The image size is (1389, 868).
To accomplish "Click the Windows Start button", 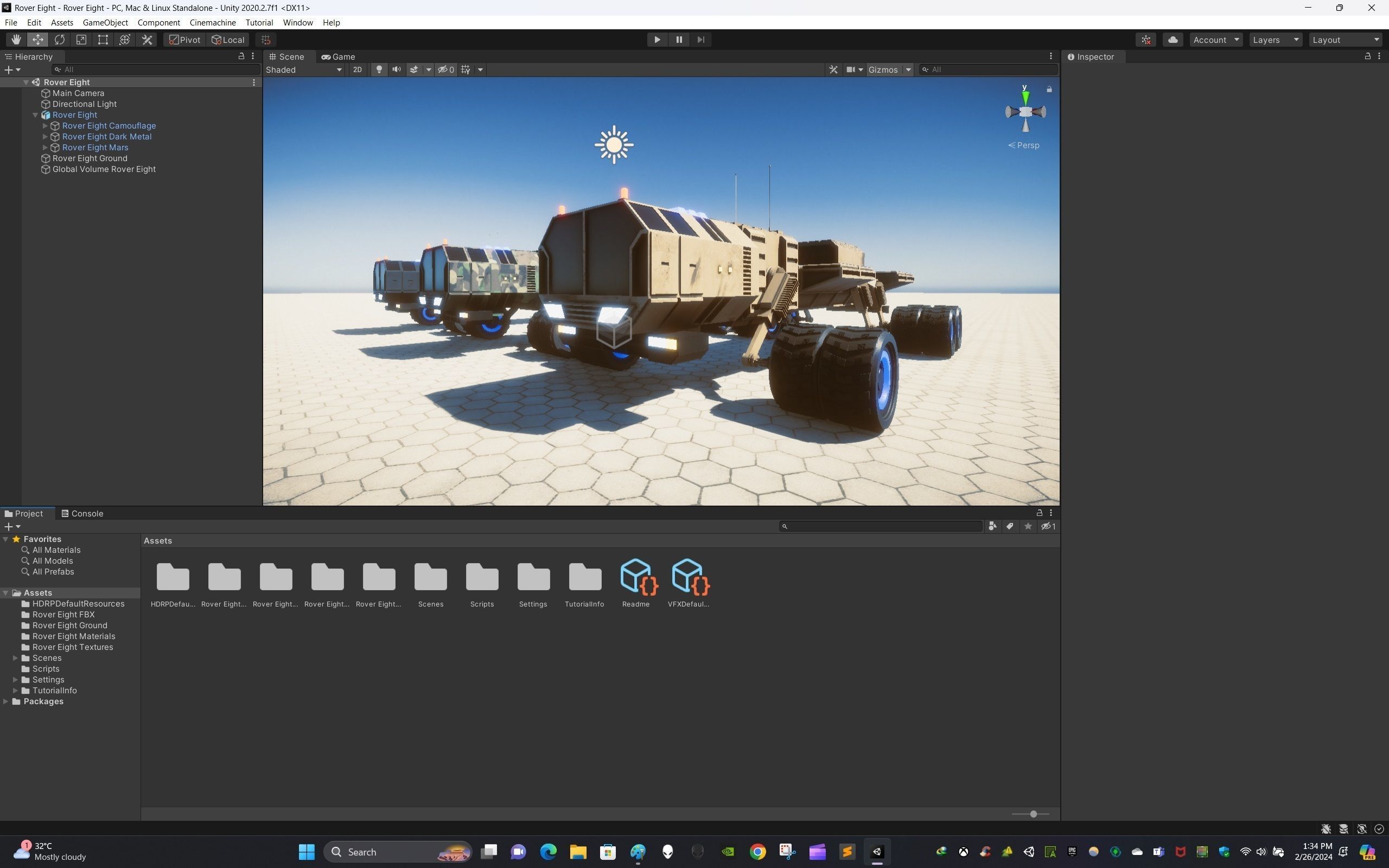I will 307,852.
